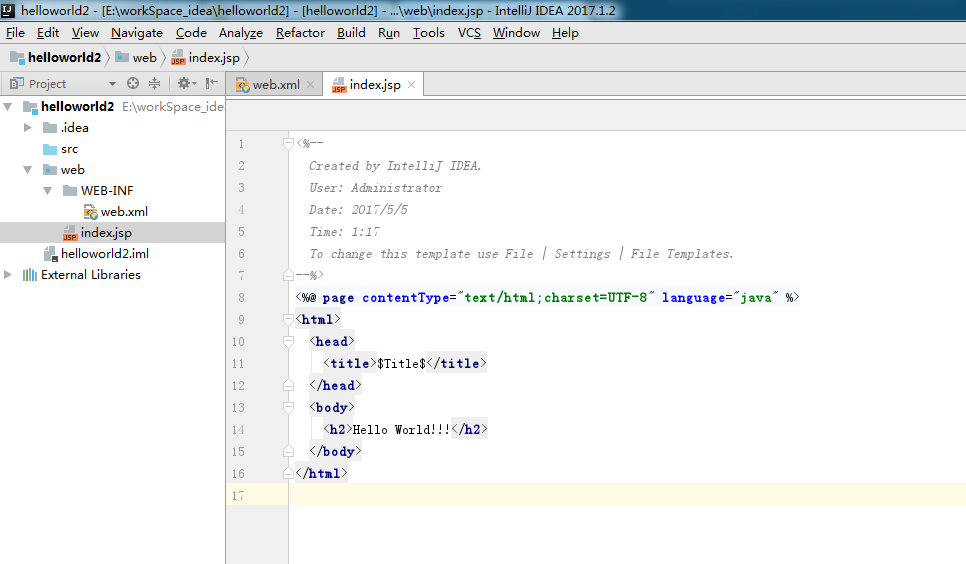
Task: Switch to the web.xml tab
Action: click(274, 84)
